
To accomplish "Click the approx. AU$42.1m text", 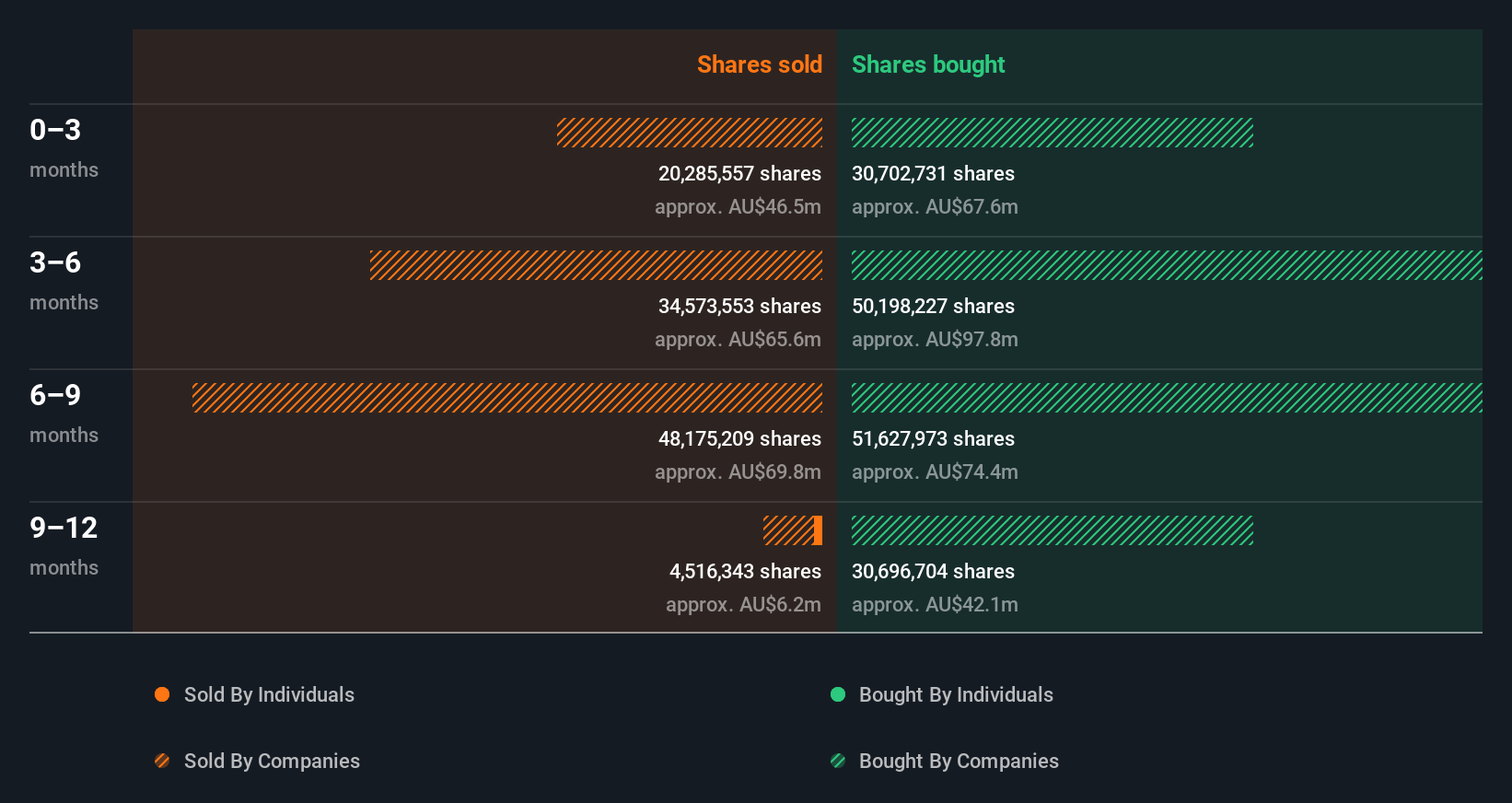I will [935, 604].
